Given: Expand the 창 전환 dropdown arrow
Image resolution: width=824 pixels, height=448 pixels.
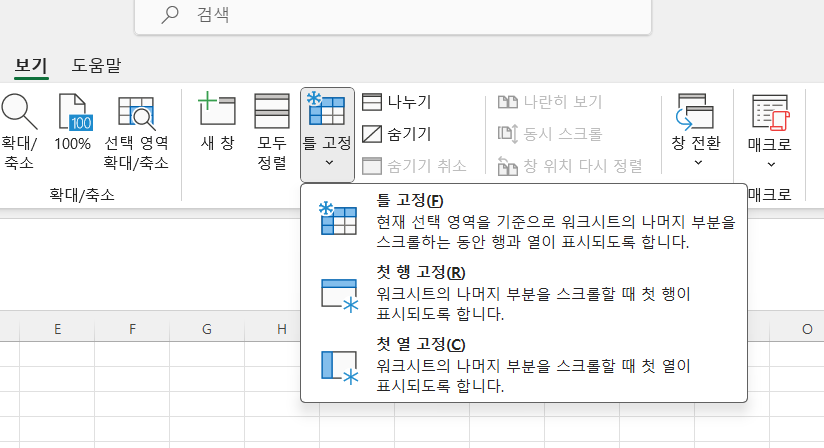Looking at the screenshot, I should click(x=698, y=163).
